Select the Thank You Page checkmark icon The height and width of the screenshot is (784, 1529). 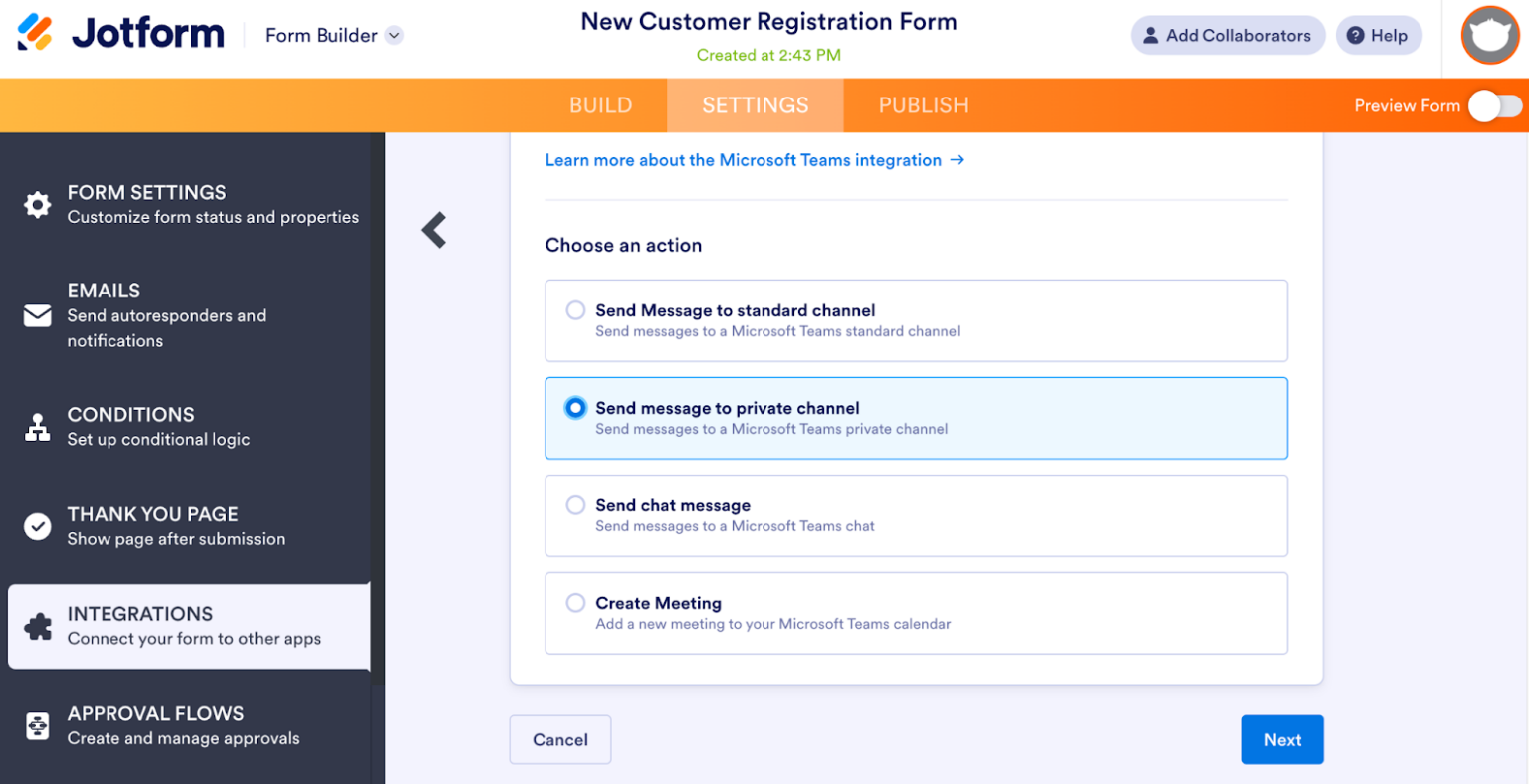(x=37, y=526)
